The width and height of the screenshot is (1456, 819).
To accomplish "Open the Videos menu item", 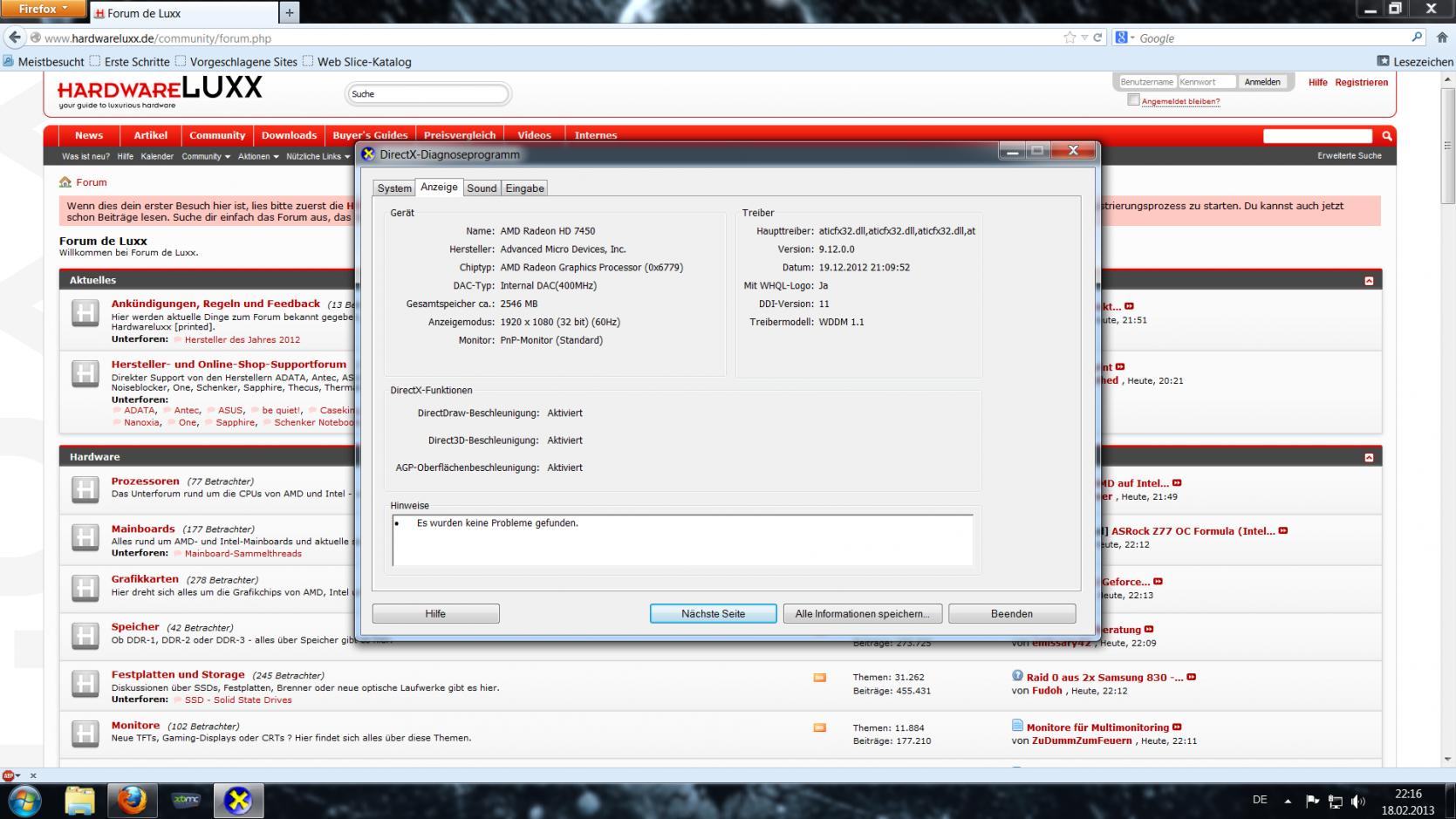I will pos(534,135).
